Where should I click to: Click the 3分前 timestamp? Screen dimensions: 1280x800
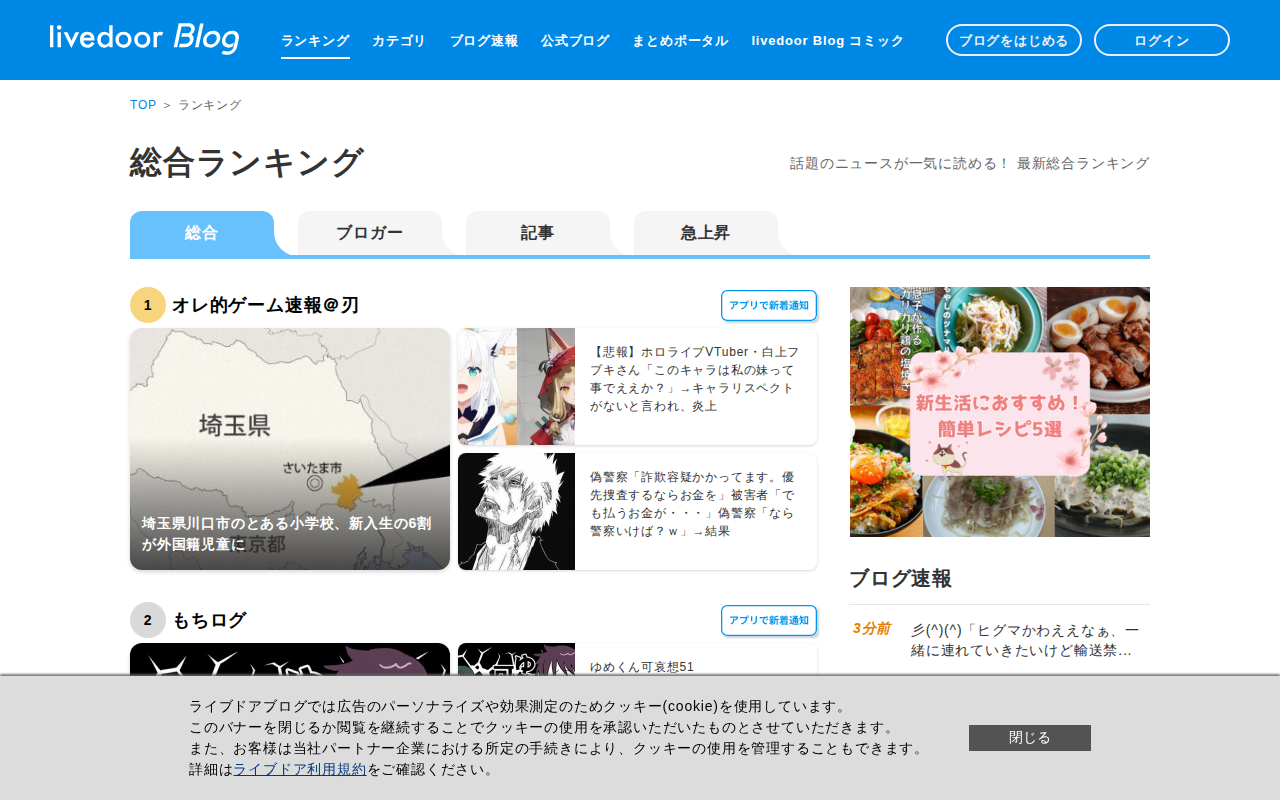click(x=871, y=629)
